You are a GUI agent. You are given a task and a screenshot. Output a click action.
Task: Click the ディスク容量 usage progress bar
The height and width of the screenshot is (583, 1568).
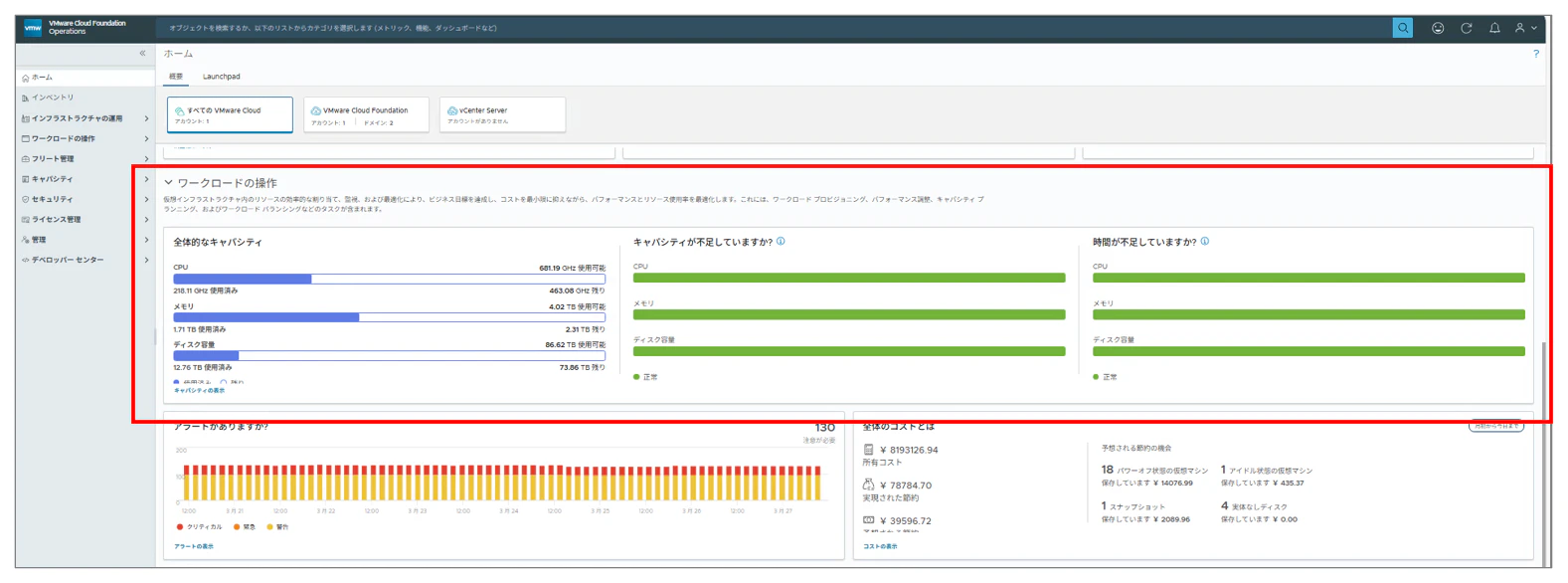389,355
